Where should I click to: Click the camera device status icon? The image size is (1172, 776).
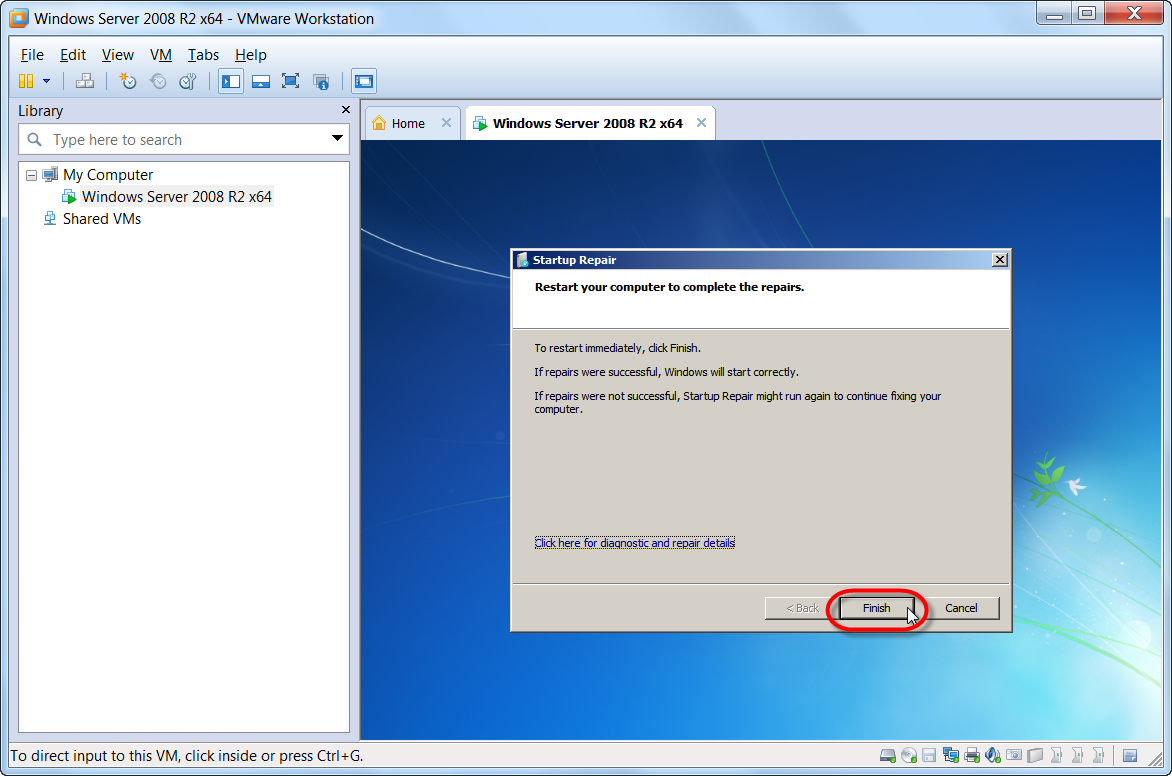[1014, 756]
